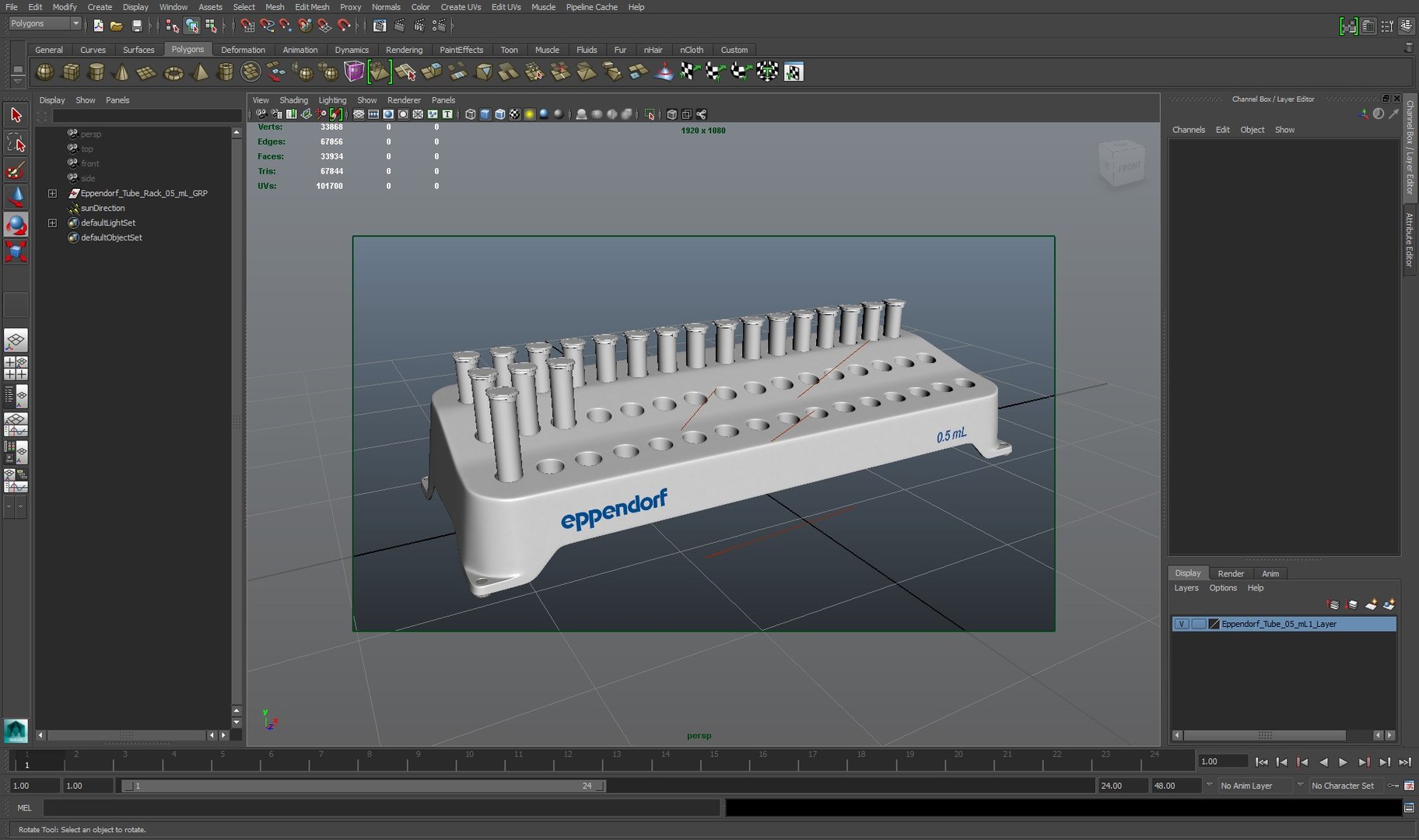
Task: Step forward one key
Action: 1364,763
